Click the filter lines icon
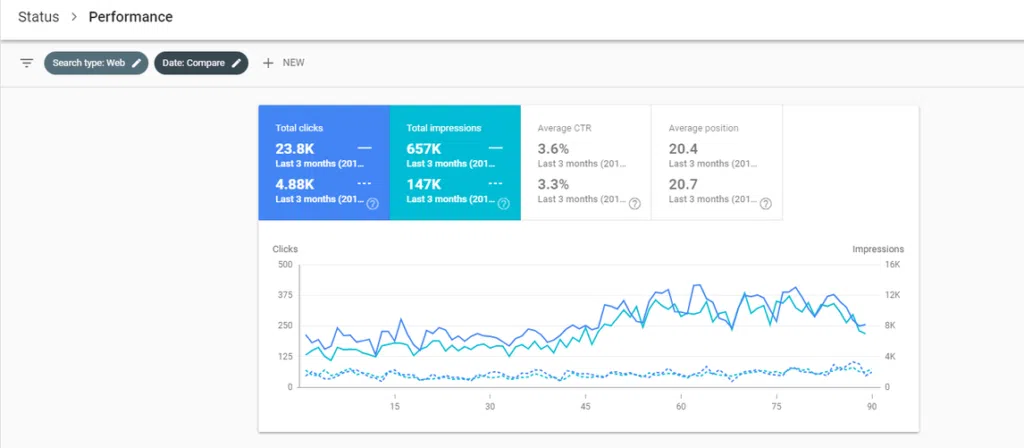The height and width of the screenshot is (448, 1024). [27, 63]
